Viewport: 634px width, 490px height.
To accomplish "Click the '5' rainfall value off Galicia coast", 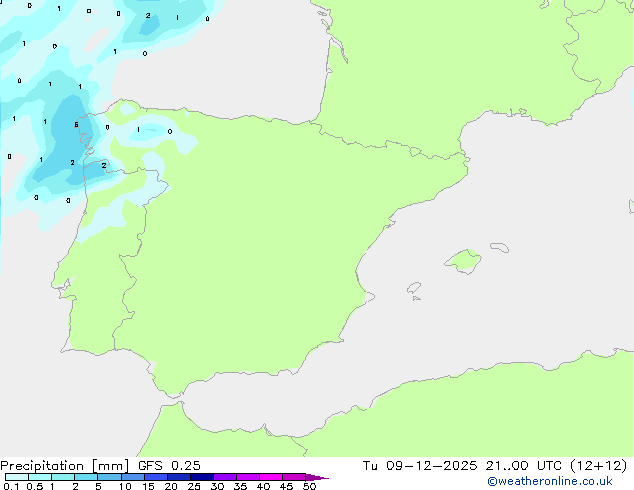I will click(76, 125).
